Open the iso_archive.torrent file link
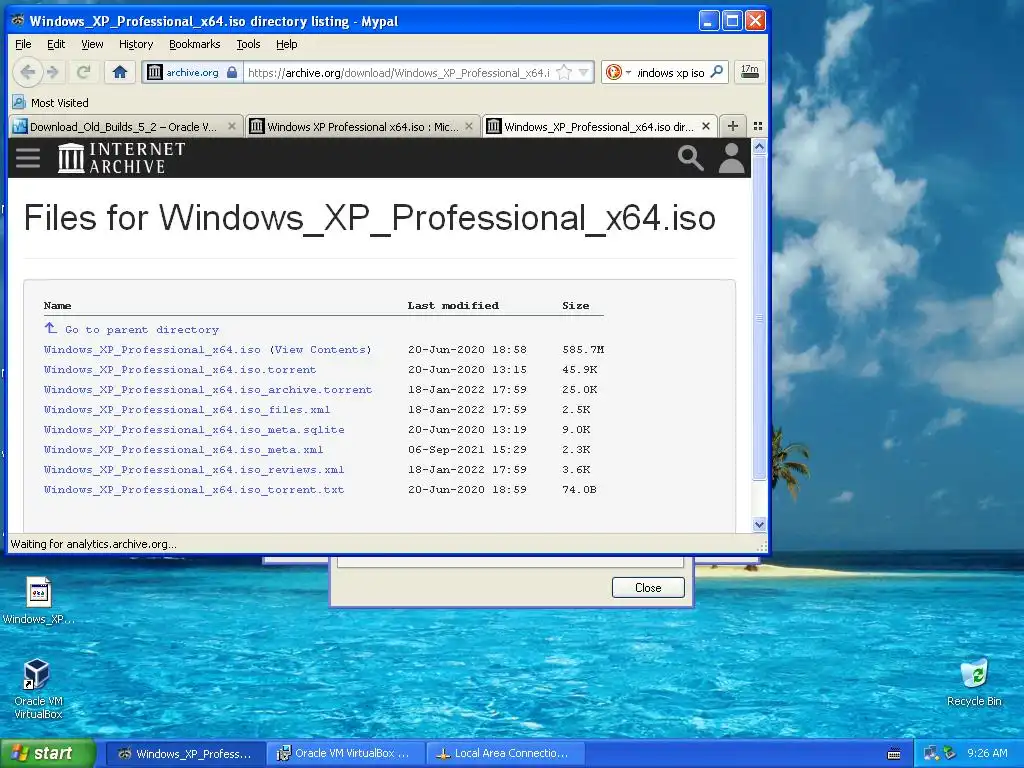 [x=208, y=390]
